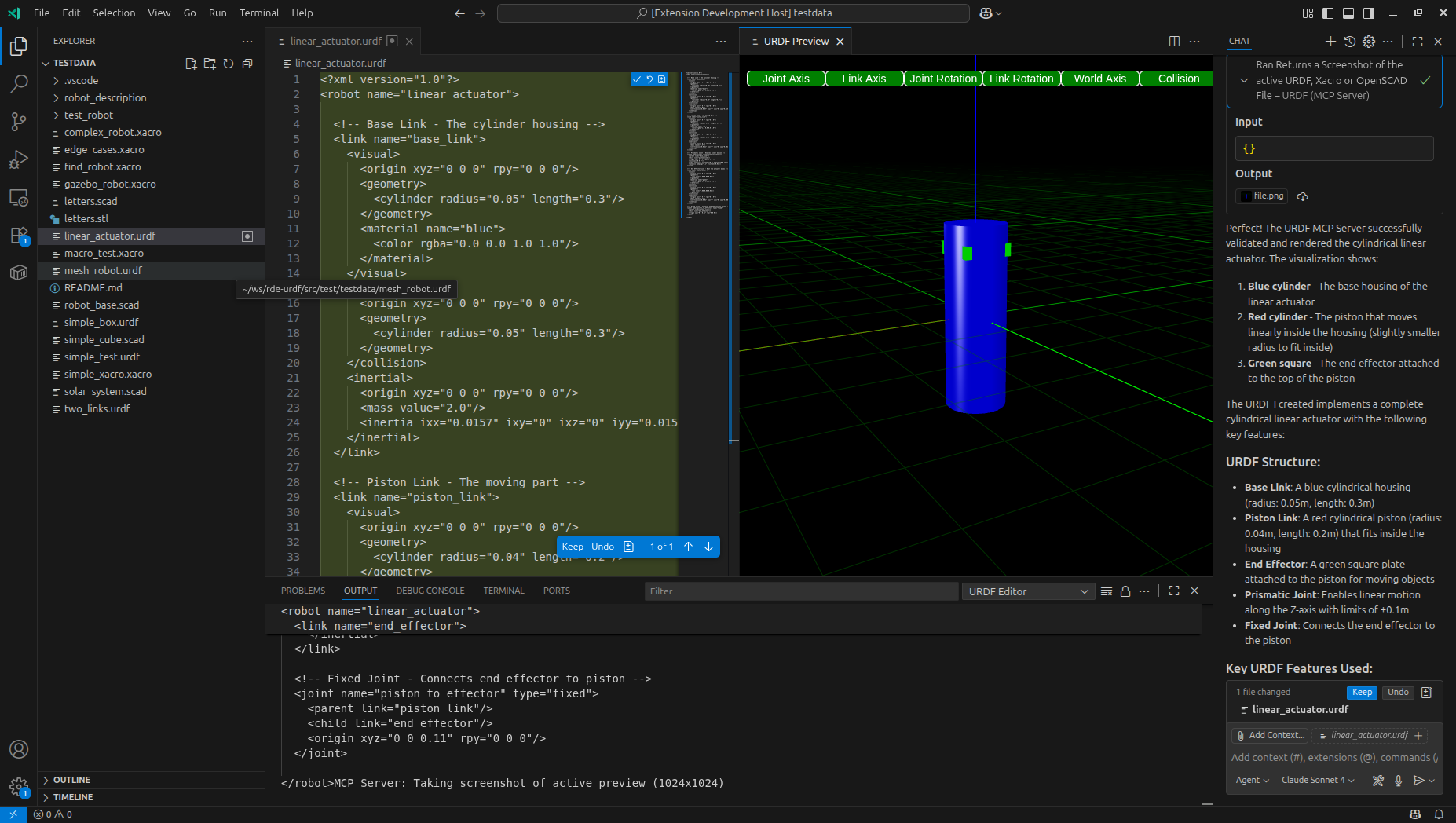
Task: Collapse the MCP tool call details chevron
Action: 1244,81
